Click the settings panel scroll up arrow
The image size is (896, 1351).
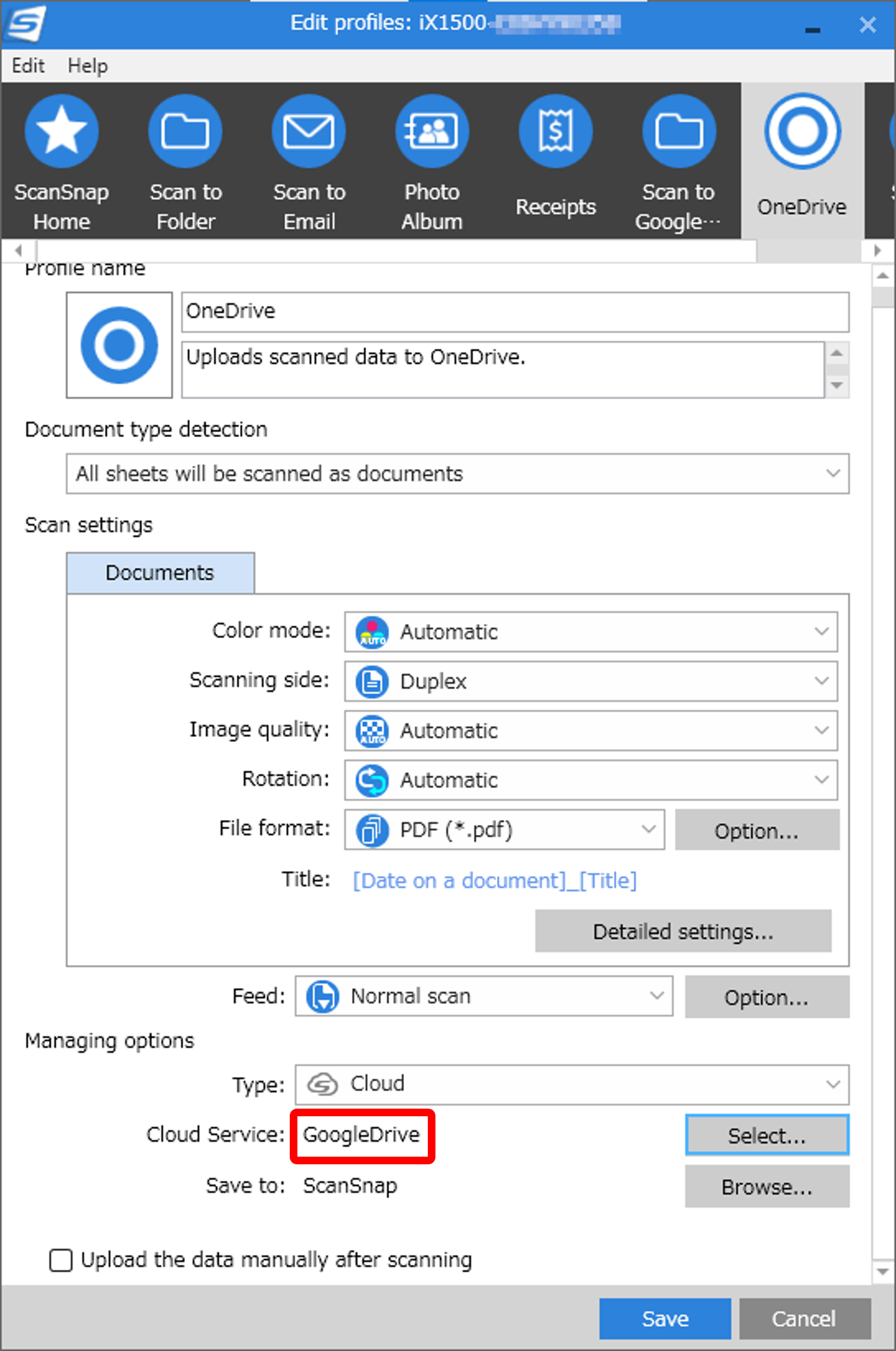[883, 276]
